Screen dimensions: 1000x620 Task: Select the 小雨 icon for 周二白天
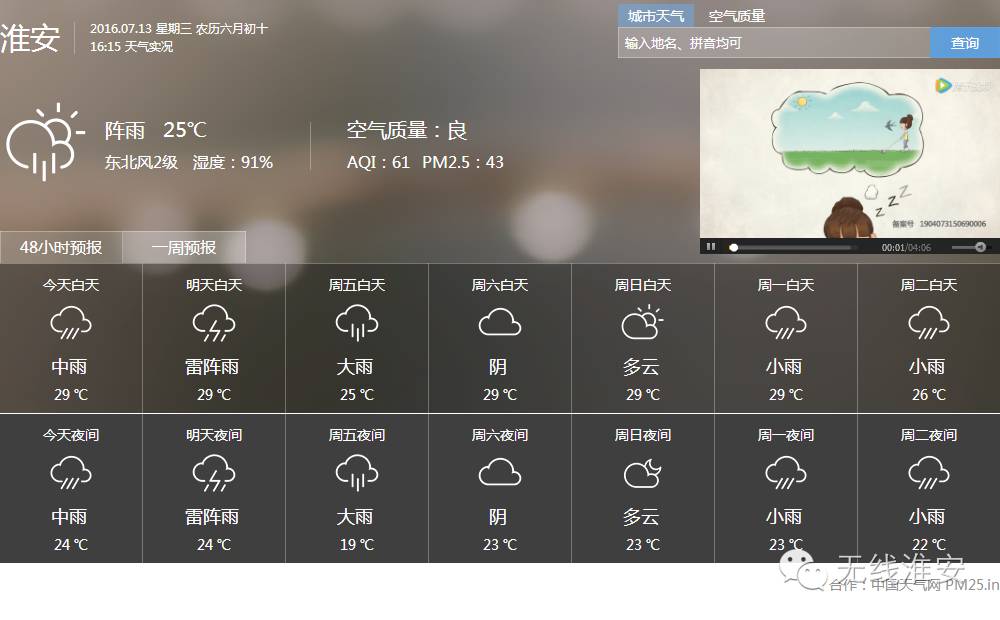[x=928, y=322]
